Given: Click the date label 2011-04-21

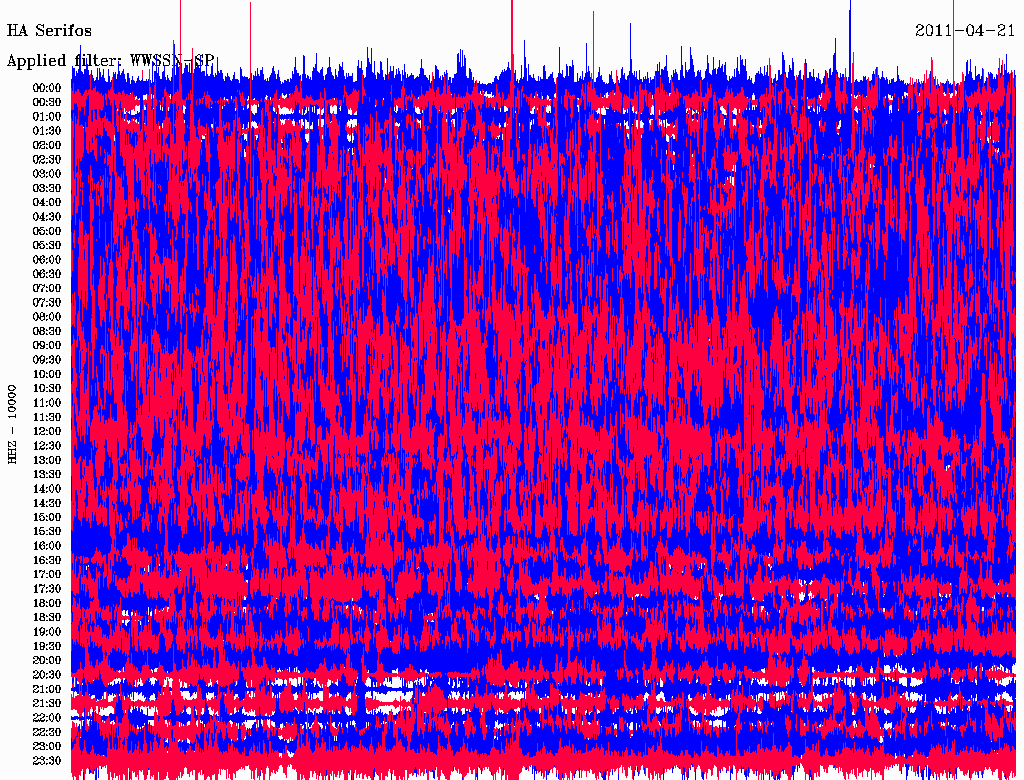Looking at the screenshot, I should (965, 31).
